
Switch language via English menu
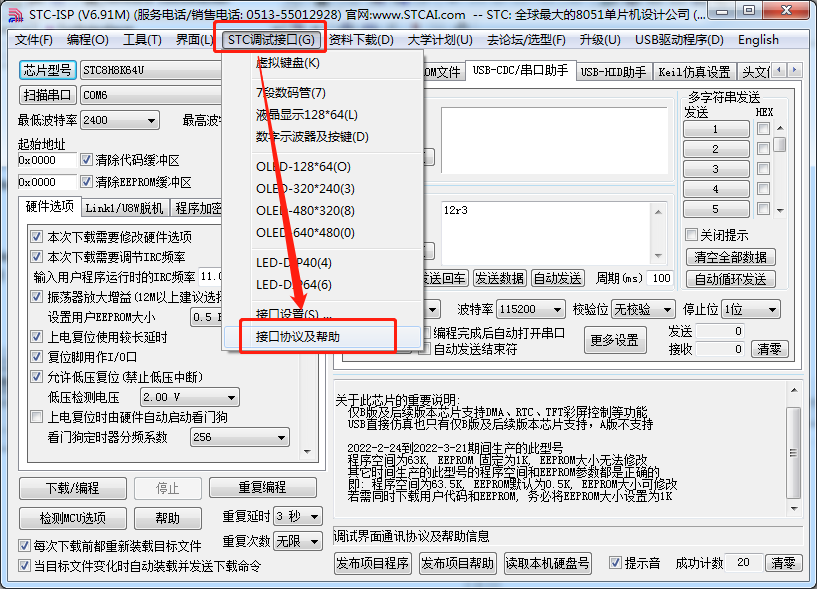(x=758, y=40)
